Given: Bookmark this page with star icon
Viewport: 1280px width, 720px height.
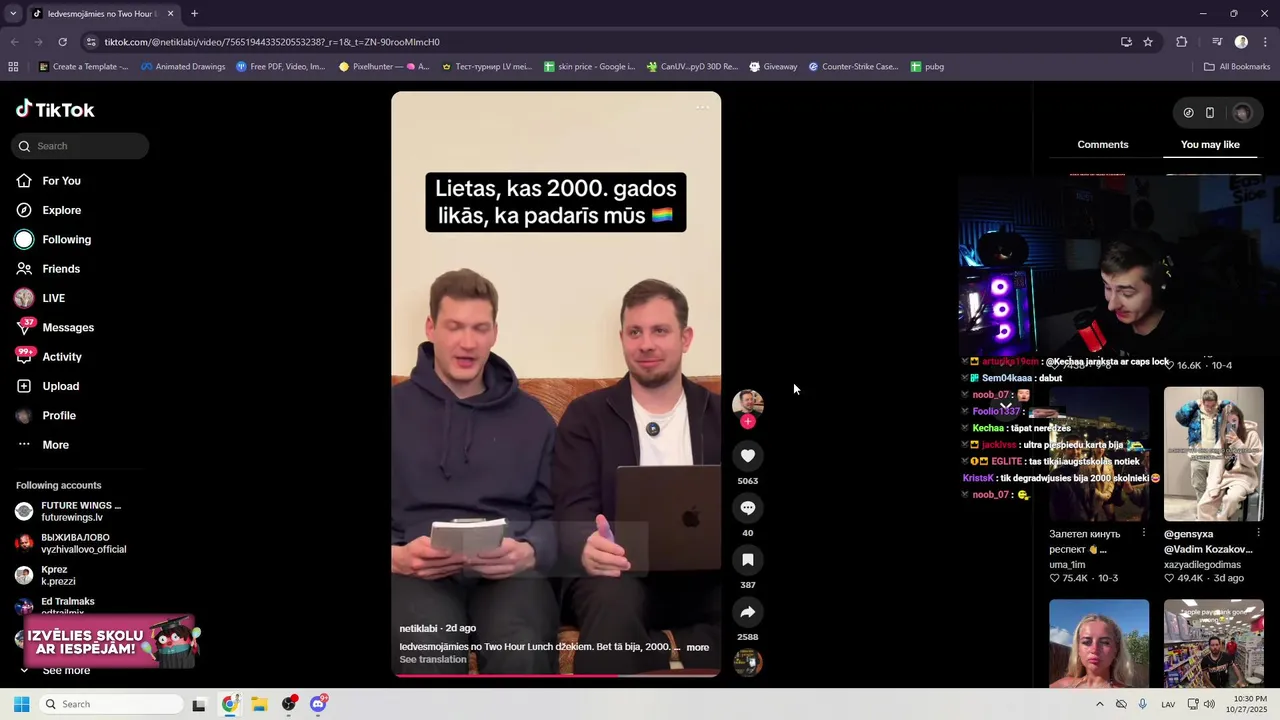Looking at the screenshot, I should 1148,42.
